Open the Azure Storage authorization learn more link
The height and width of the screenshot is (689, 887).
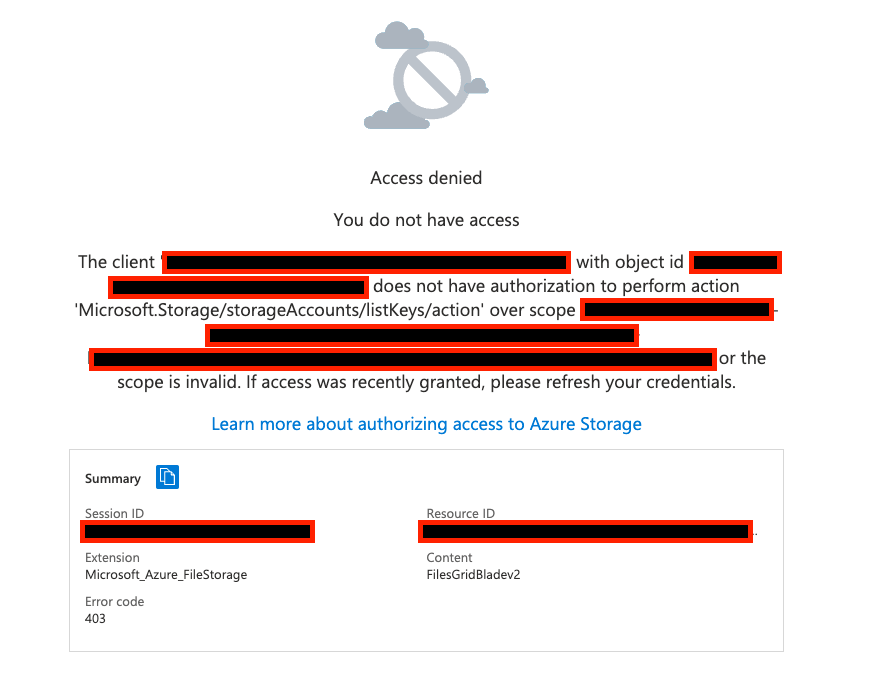[426, 424]
